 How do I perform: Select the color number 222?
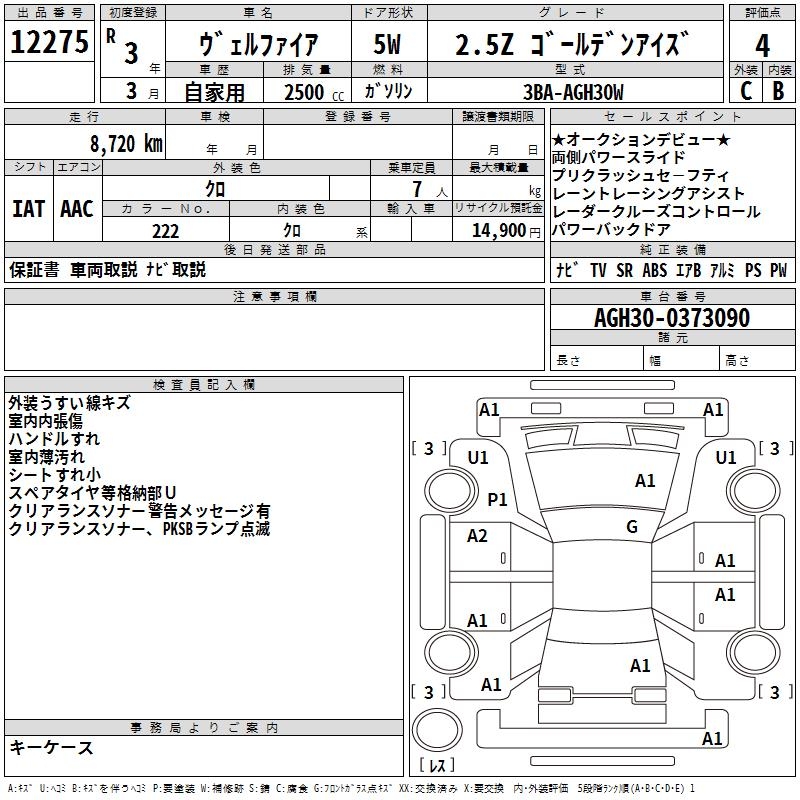[165, 231]
